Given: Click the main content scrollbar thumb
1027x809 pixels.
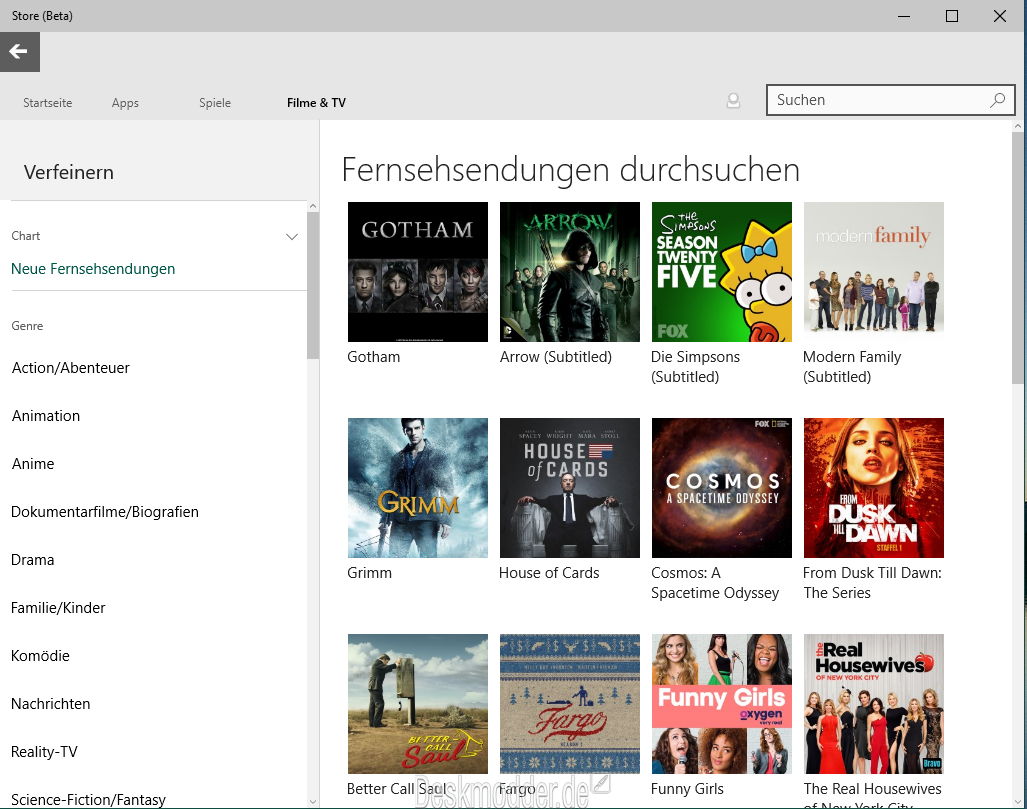Looking at the screenshot, I should click(1017, 257).
